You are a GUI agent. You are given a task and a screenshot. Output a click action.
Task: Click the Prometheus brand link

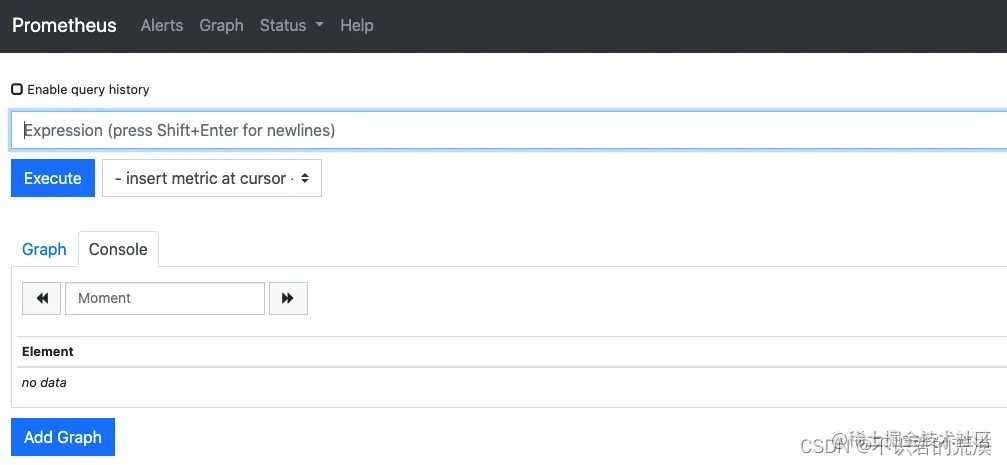click(x=64, y=25)
